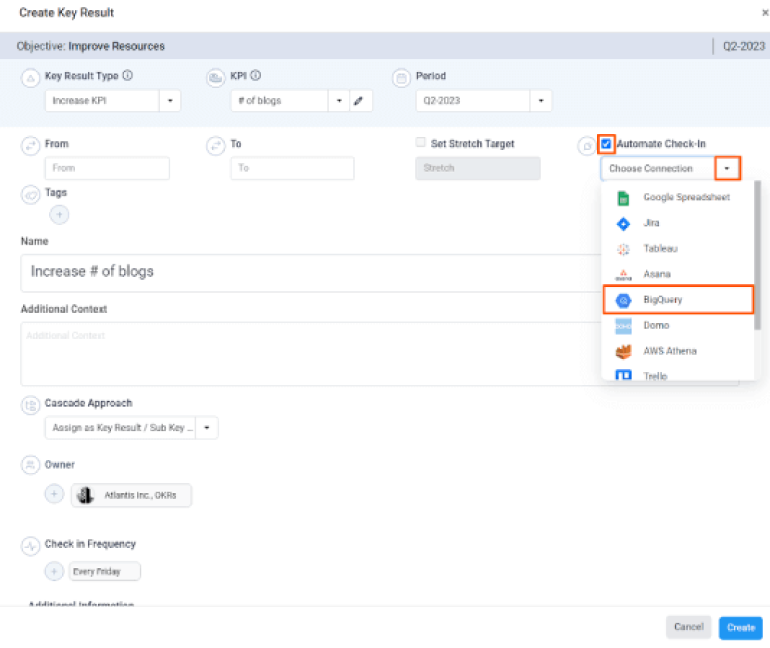770x648 pixels.
Task: Click the Increase KPI combo box
Action: [113, 101]
